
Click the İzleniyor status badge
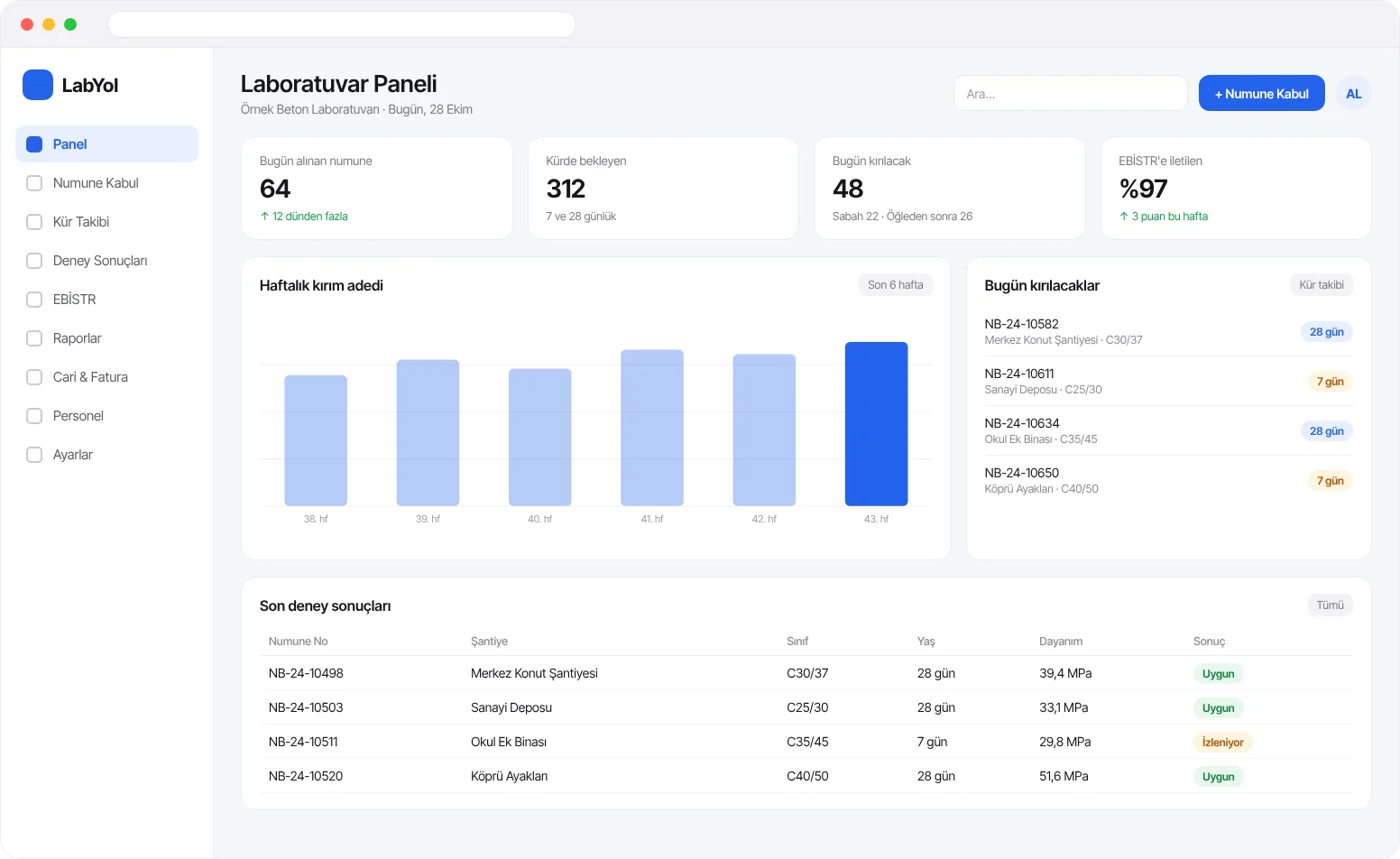tap(1222, 743)
